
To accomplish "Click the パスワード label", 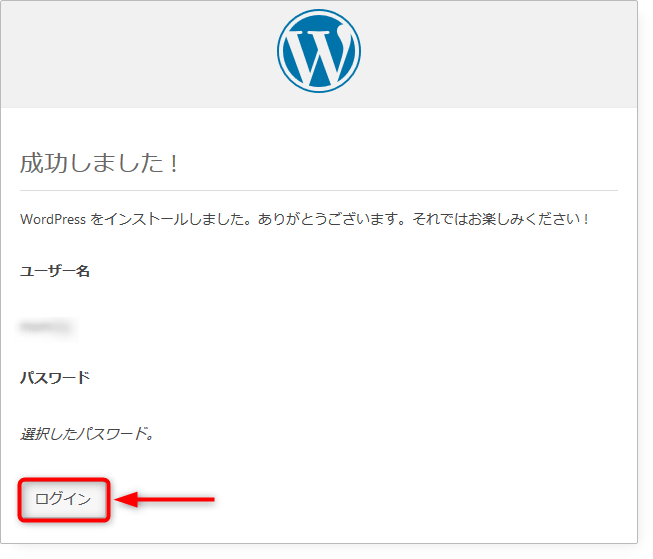I will point(55,378).
